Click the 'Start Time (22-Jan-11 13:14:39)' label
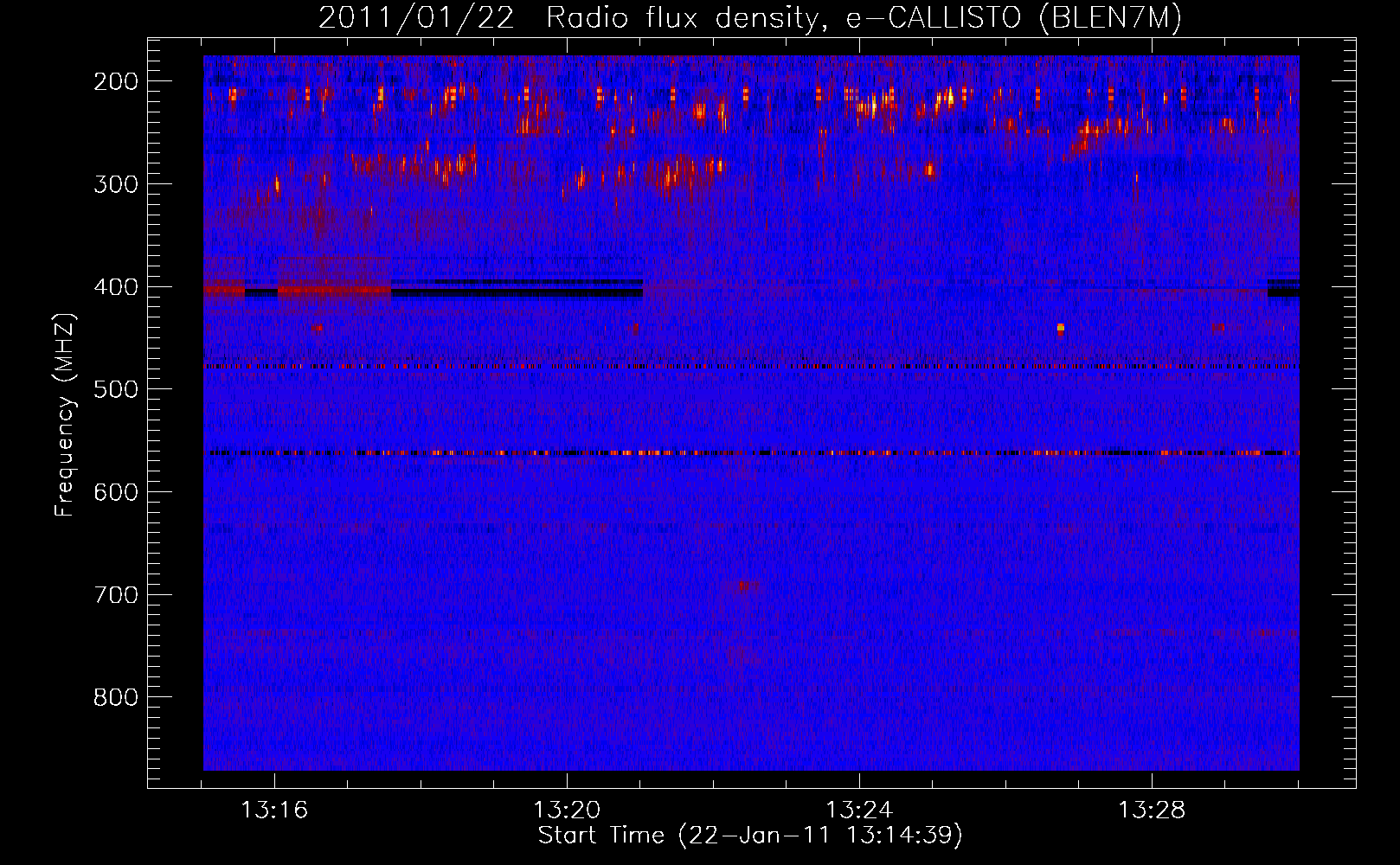The height and width of the screenshot is (865, 1400). click(x=750, y=836)
